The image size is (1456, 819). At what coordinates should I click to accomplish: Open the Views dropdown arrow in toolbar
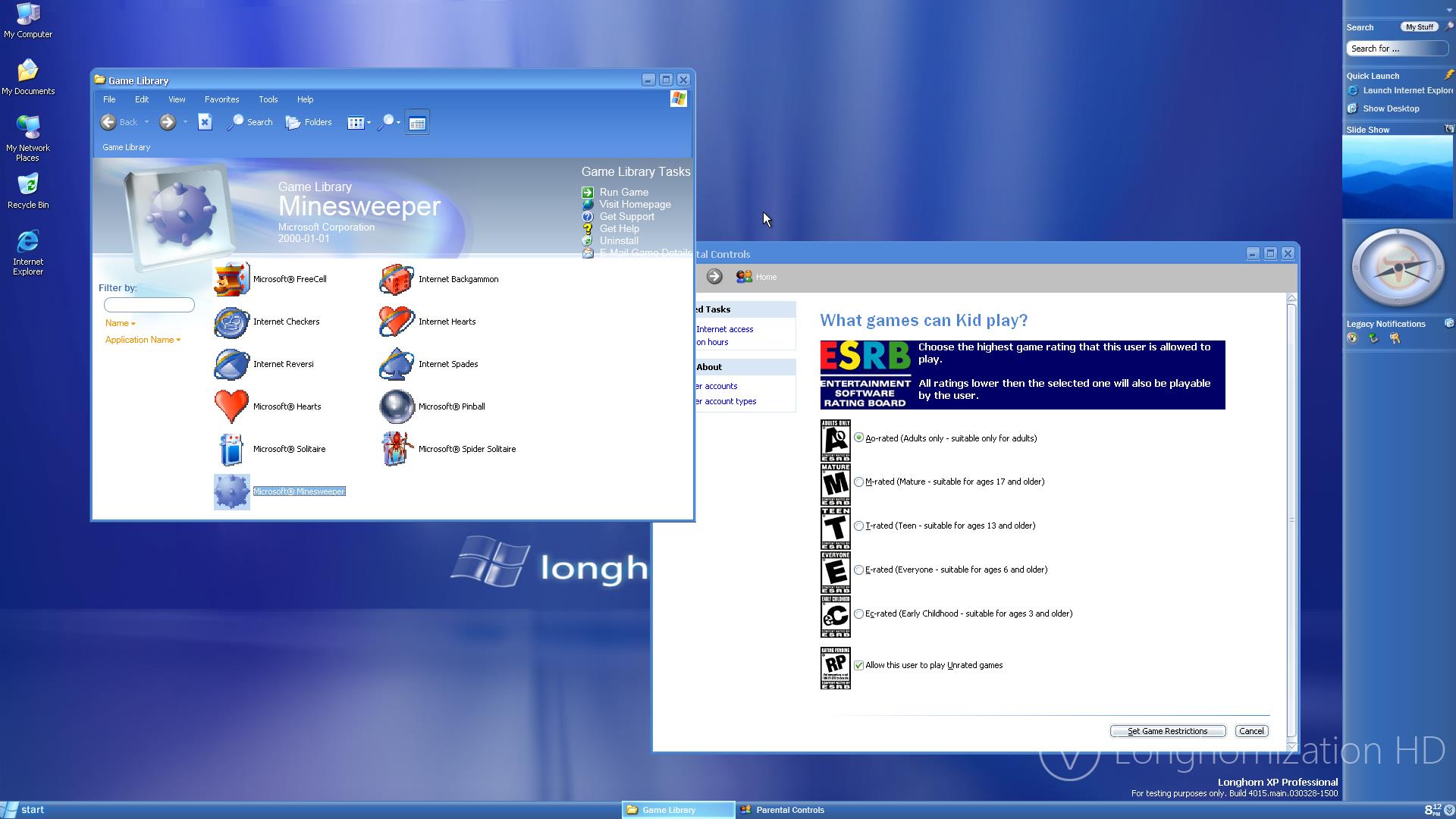369,123
